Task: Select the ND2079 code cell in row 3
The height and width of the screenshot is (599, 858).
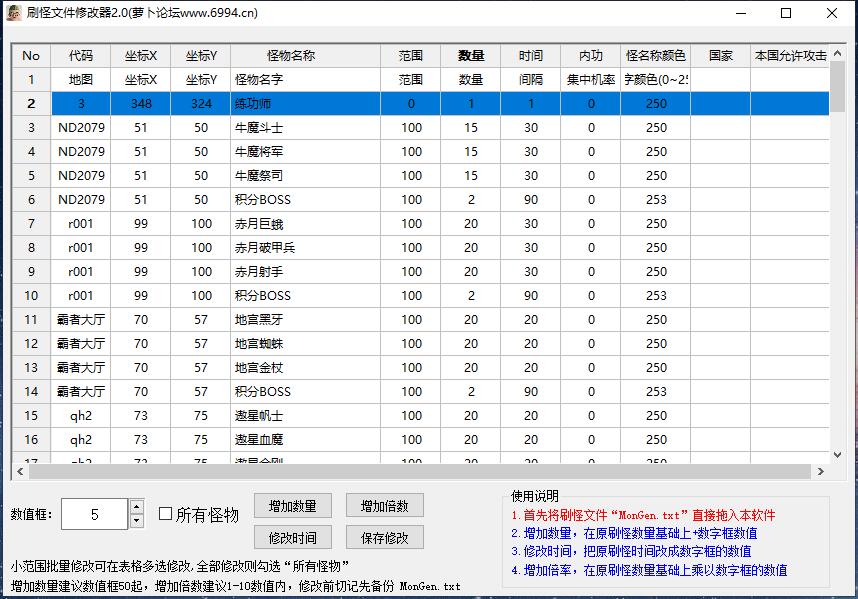Action: pos(81,128)
